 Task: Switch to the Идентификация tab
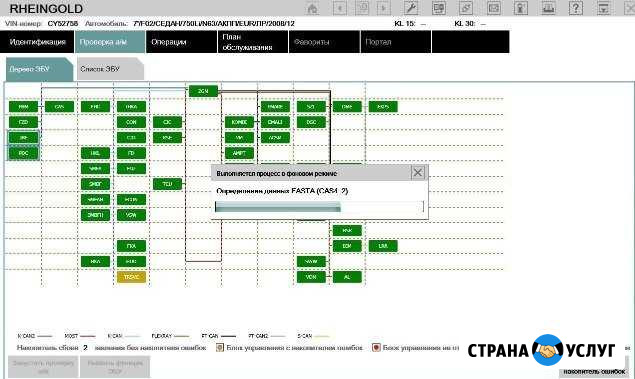tap(37, 42)
